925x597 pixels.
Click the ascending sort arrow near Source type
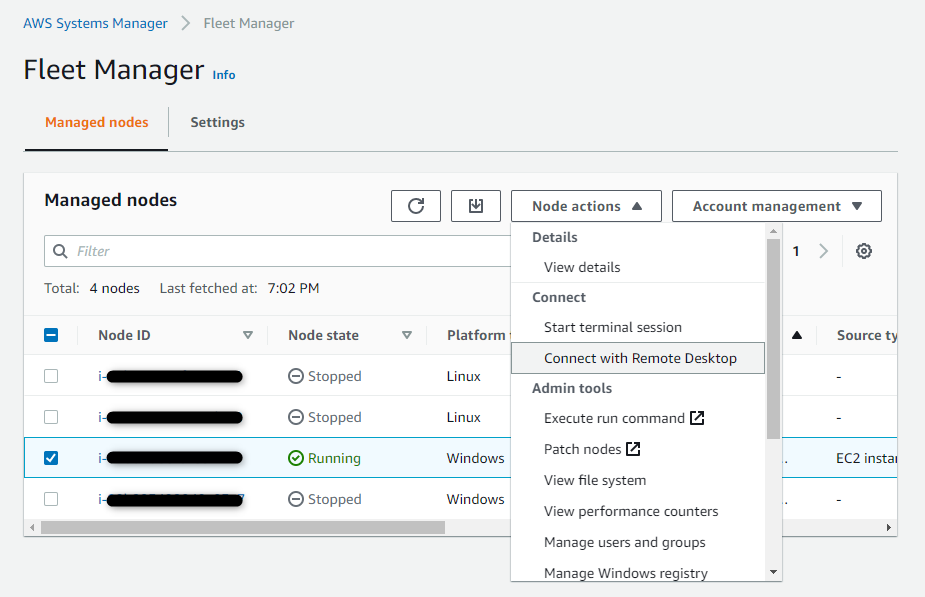(797, 335)
